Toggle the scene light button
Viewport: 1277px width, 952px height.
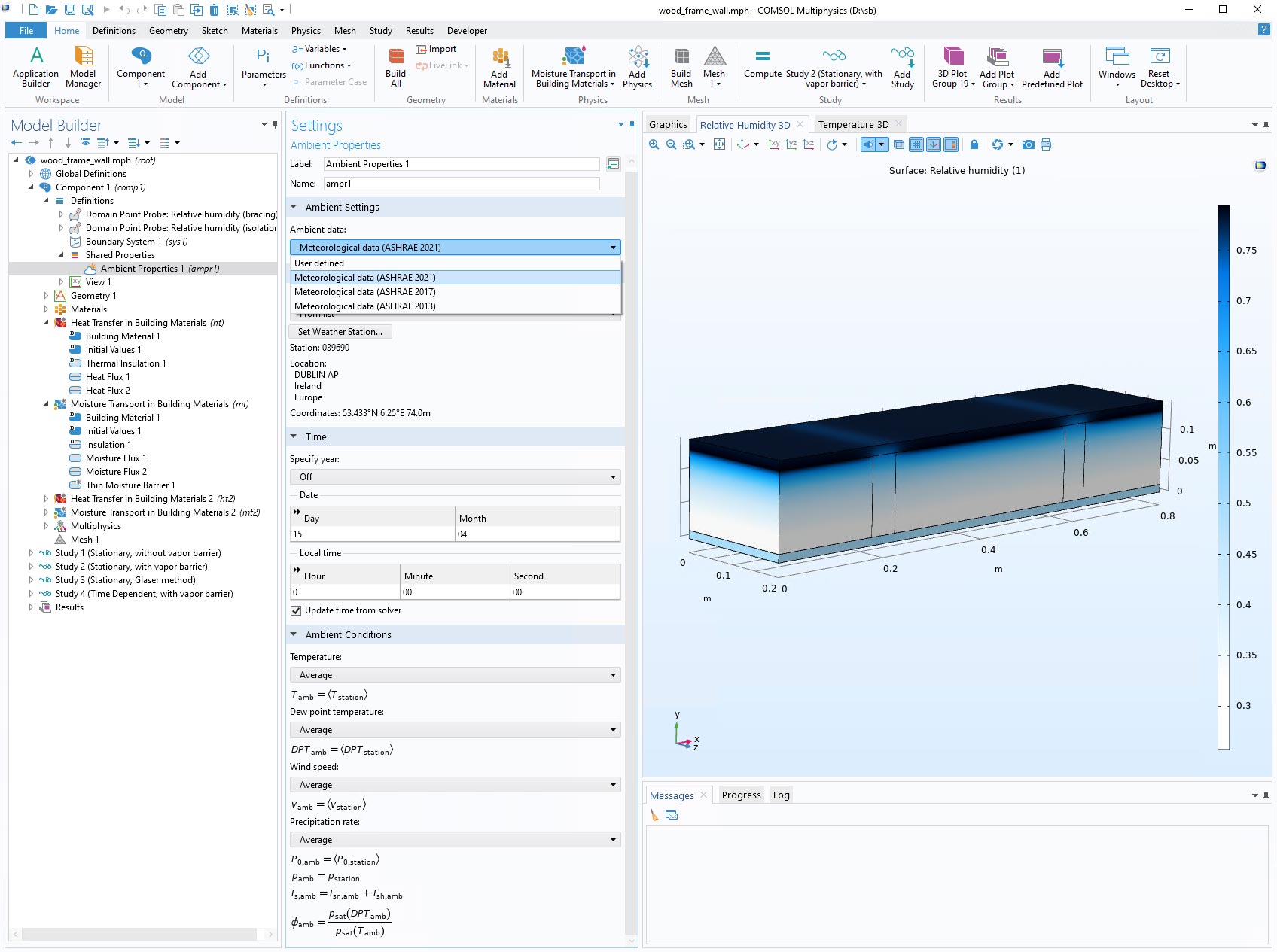click(869, 144)
